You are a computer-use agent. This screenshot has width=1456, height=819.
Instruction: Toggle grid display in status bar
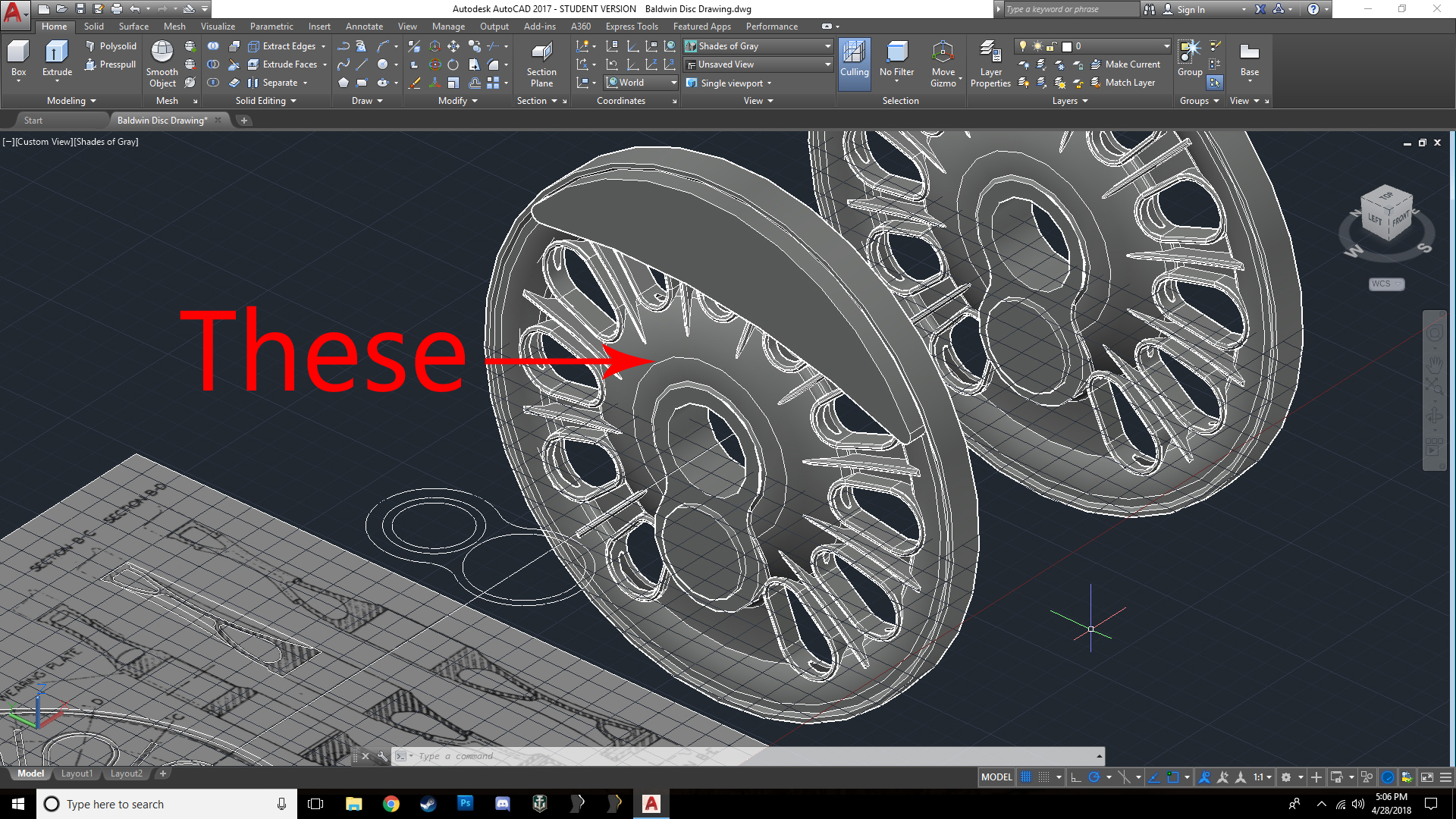click(1026, 777)
